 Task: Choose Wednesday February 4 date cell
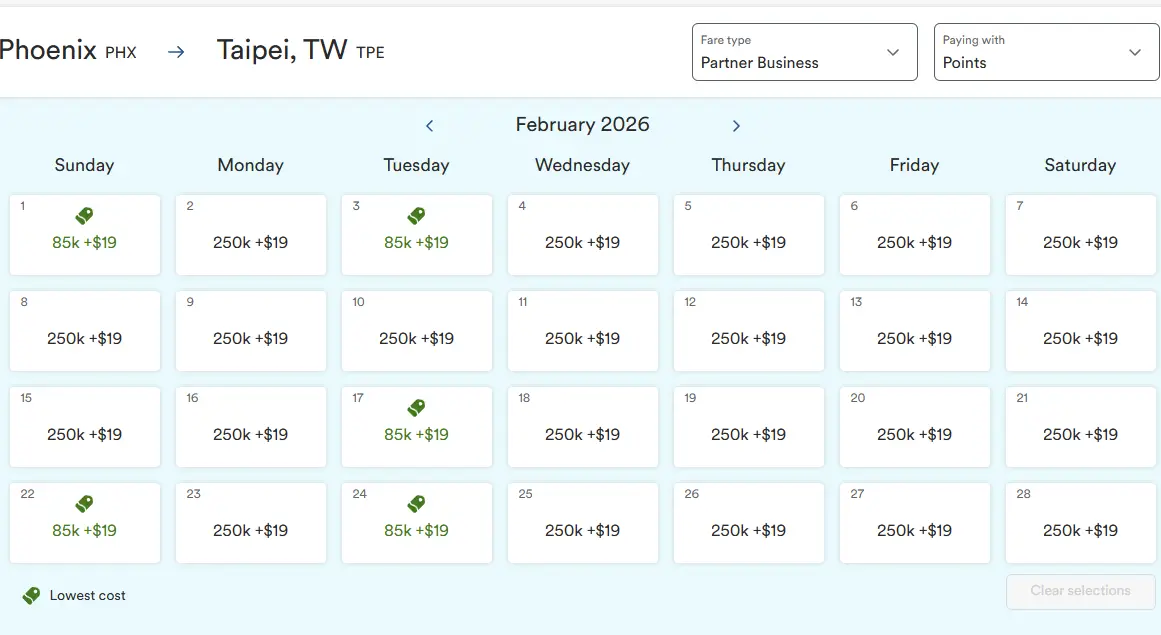click(x=583, y=235)
